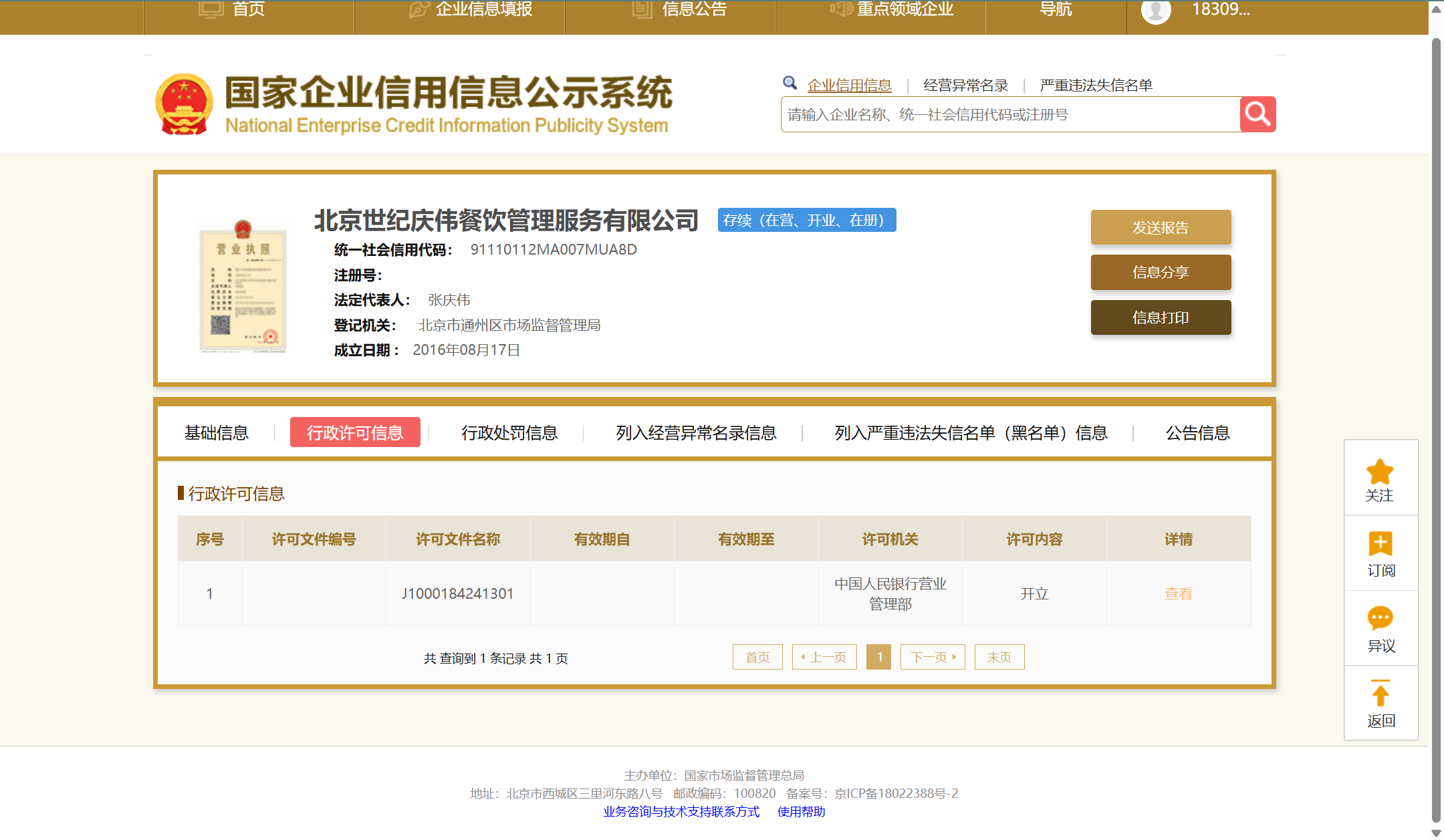This screenshot has width=1444, height=840.
Task: Select 经营异常名录 search category
Action: [965, 85]
